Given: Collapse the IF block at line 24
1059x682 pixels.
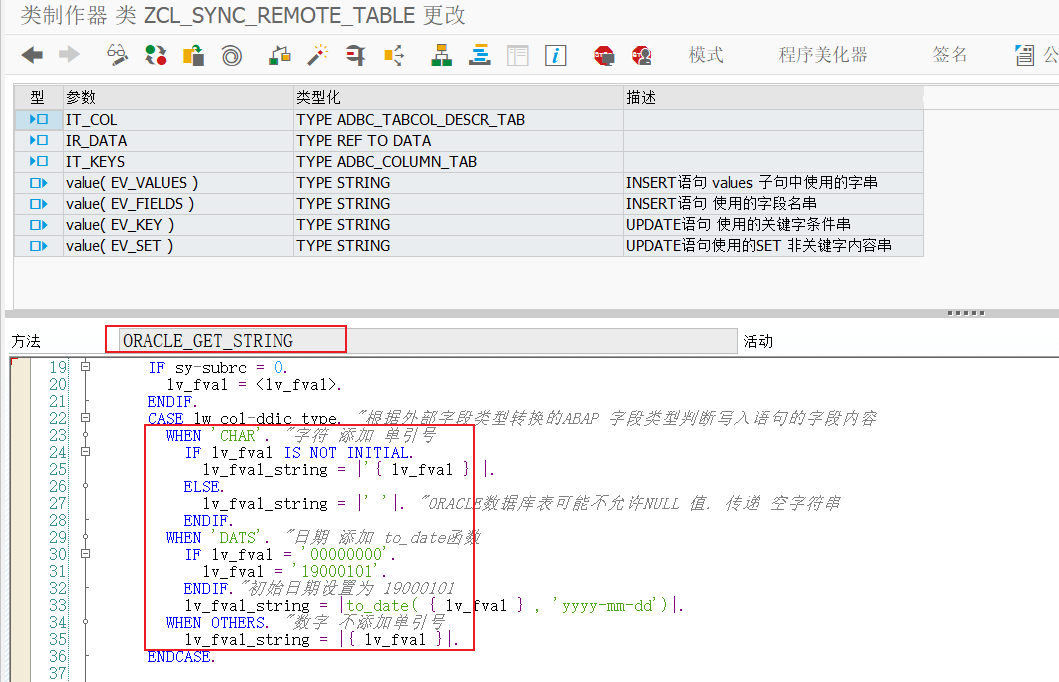Looking at the screenshot, I should [86, 452].
